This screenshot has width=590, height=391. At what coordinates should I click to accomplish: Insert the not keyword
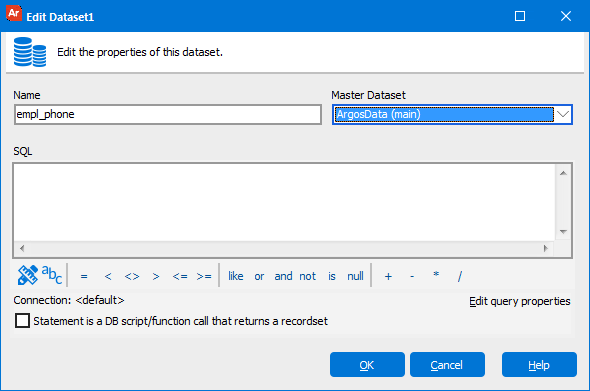point(307,276)
